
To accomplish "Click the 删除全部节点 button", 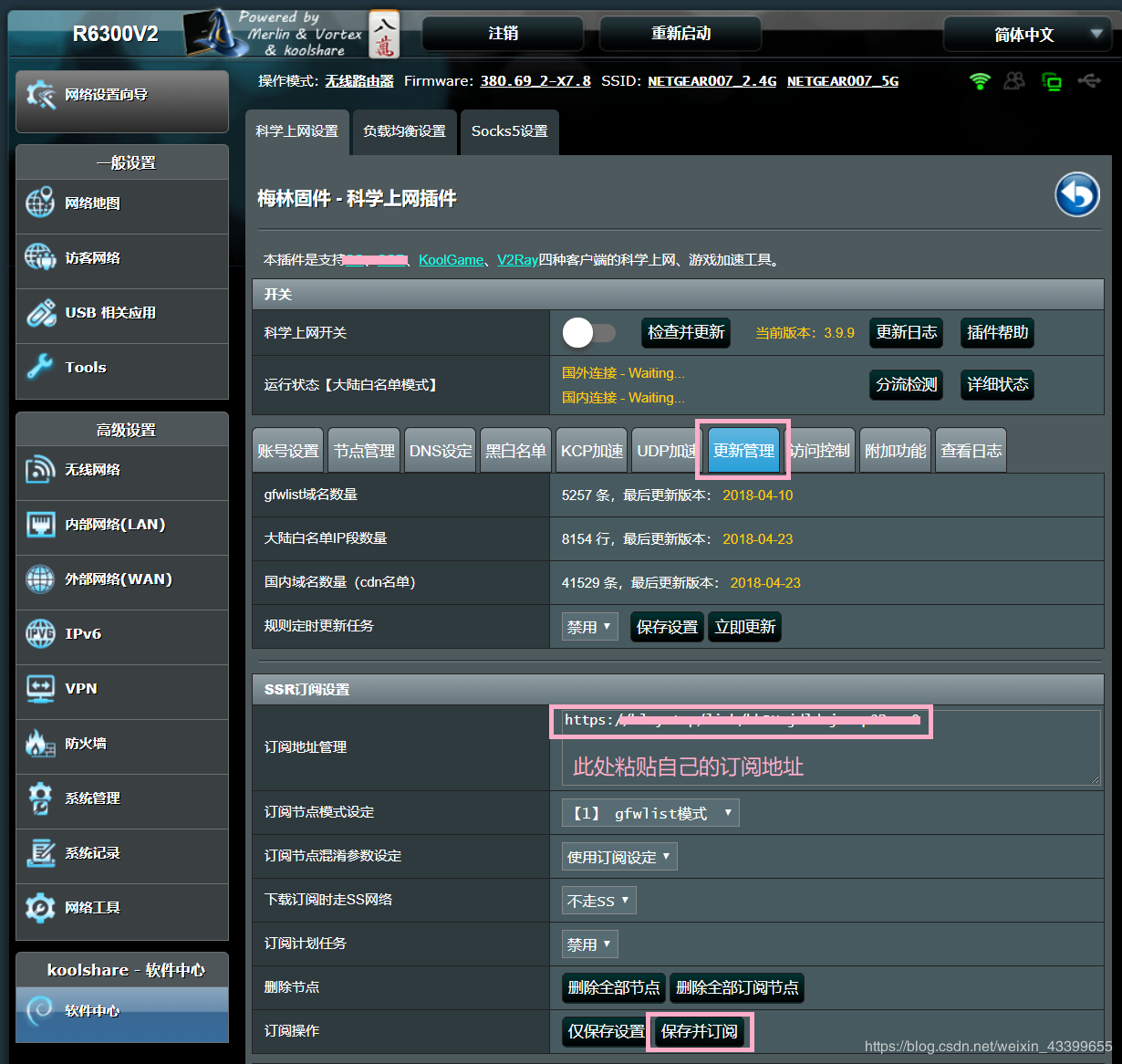I will click(613, 987).
